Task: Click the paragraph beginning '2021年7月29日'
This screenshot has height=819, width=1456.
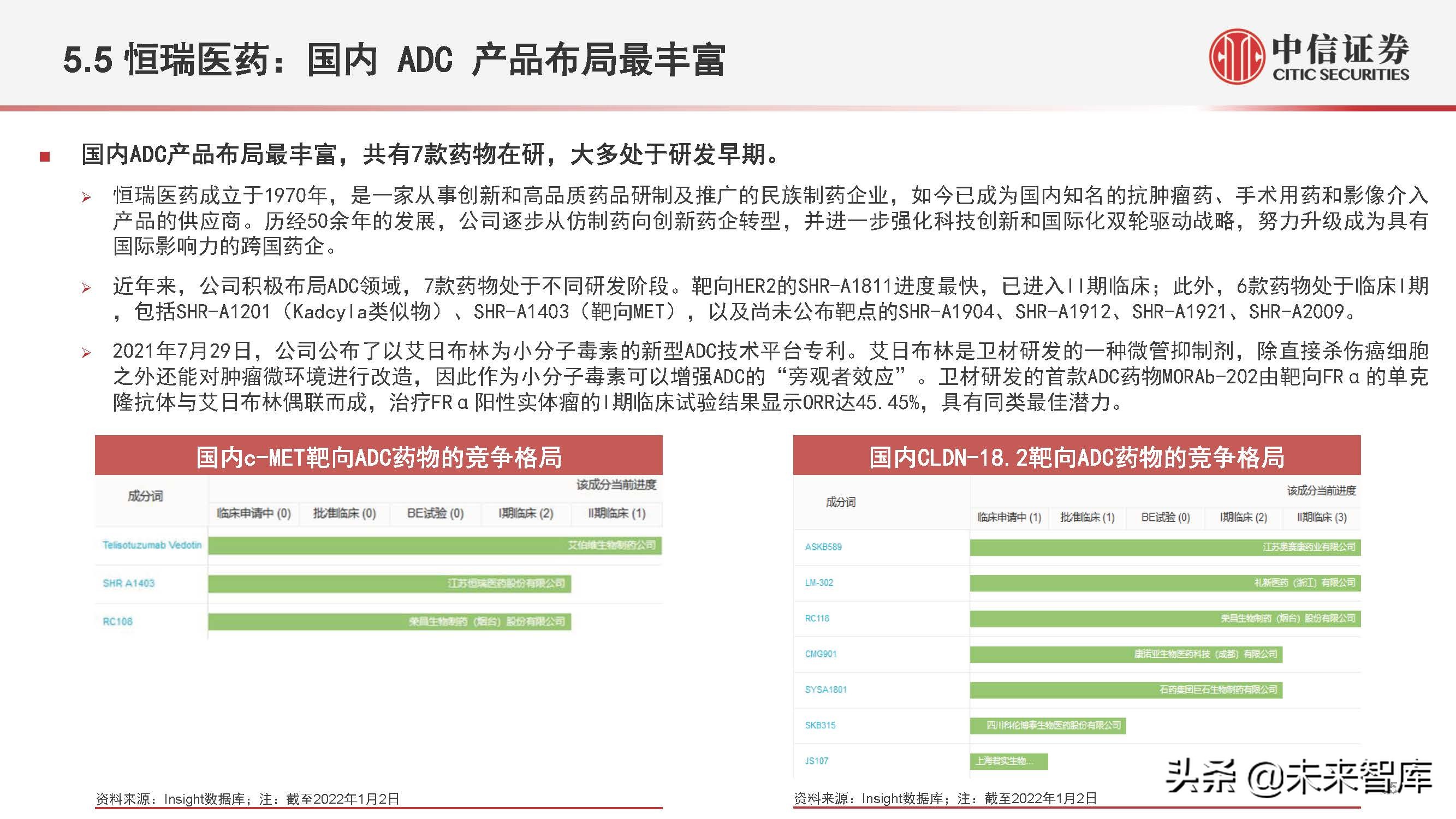Action: [770, 376]
